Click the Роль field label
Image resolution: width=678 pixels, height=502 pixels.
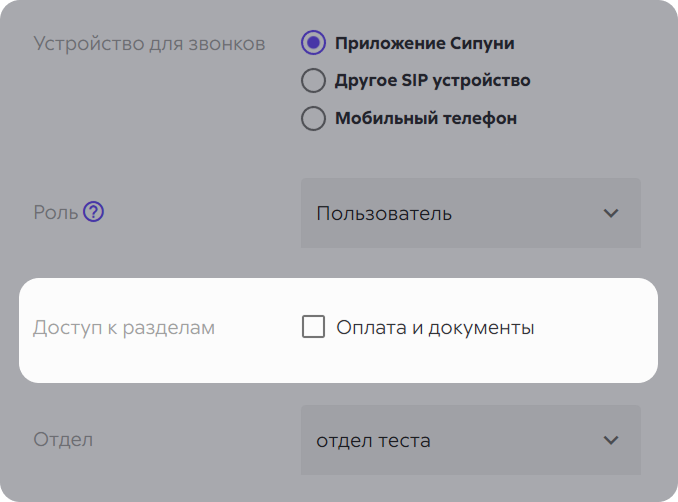click(55, 213)
